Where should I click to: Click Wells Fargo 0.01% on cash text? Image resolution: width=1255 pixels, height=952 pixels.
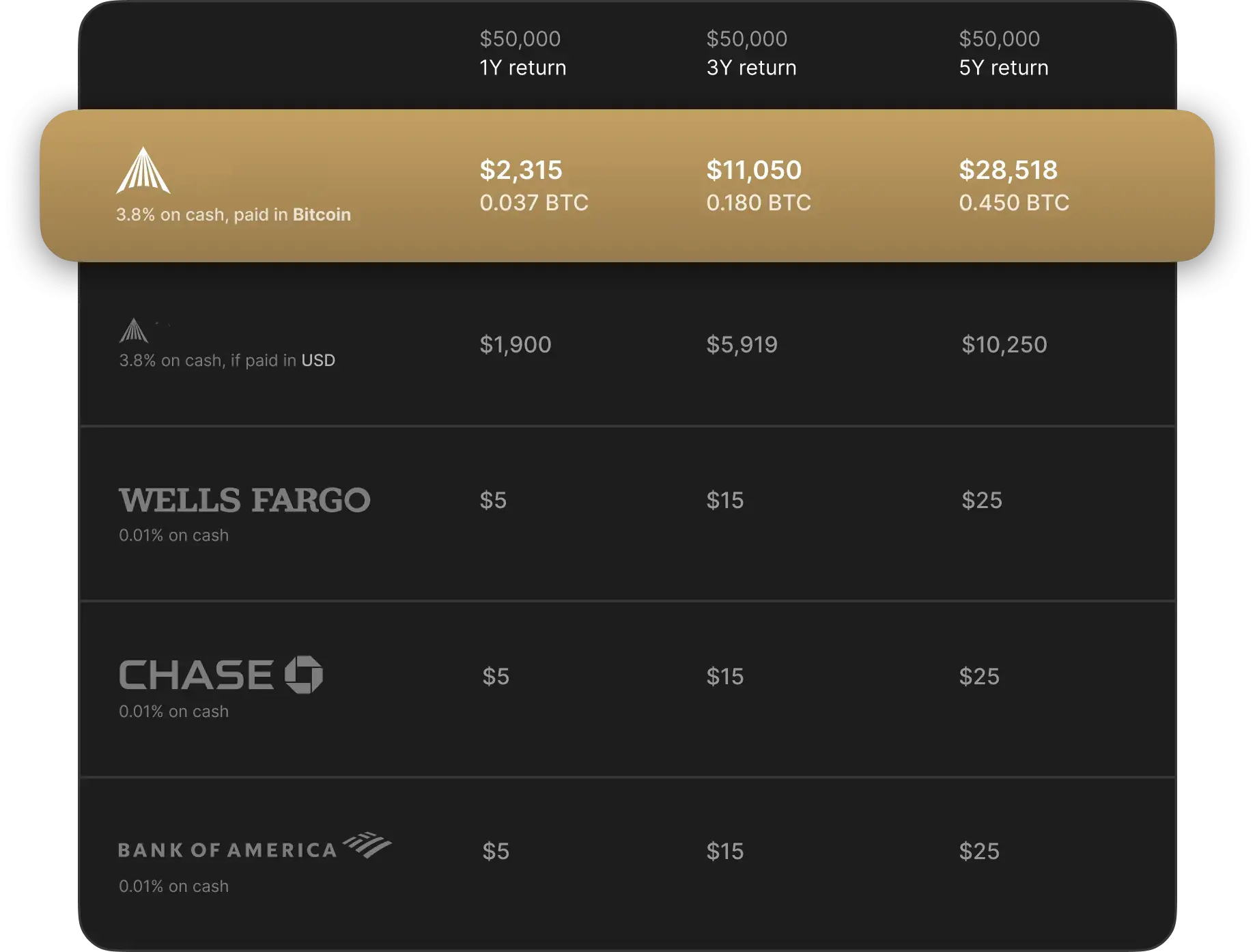[x=173, y=535]
